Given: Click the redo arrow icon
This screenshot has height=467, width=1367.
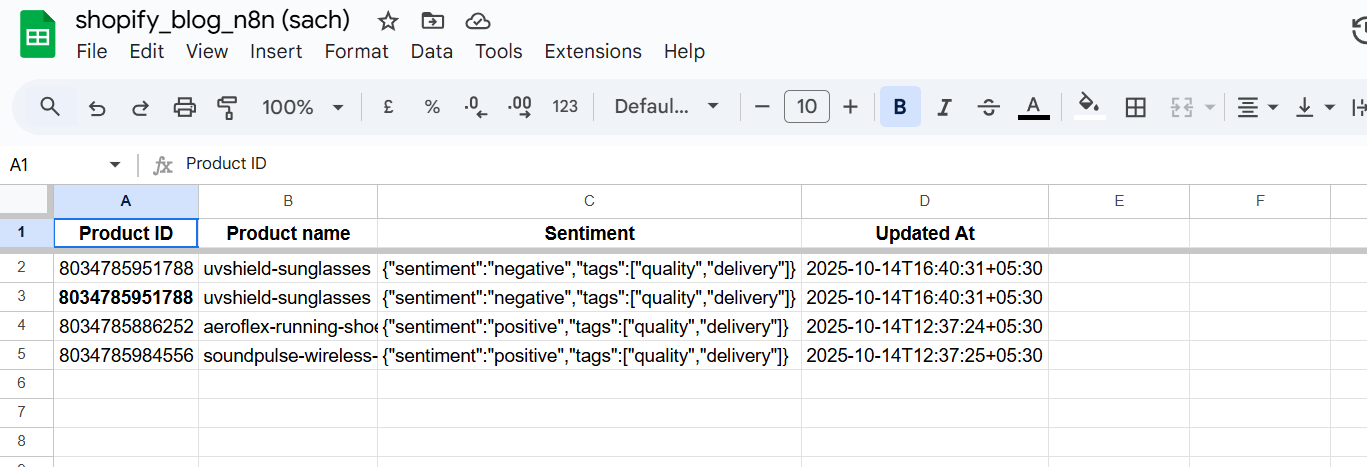Looking at the screenshot, I should coord(141,107).
